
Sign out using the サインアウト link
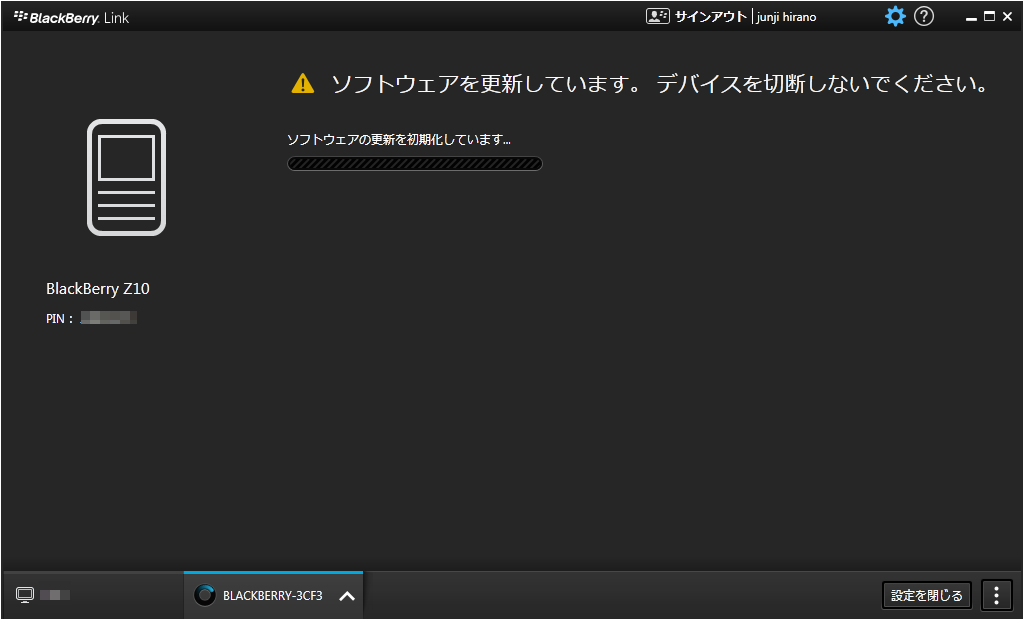pos(711,17)
